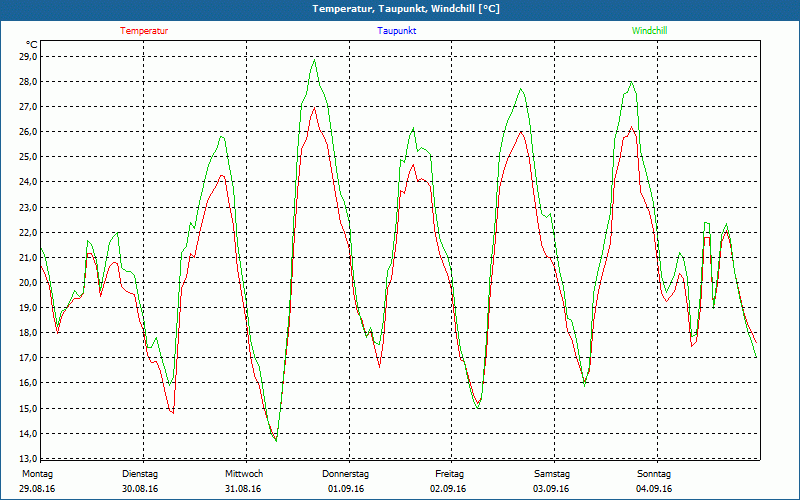
Task: Click the chart title 'Temperatur, Taupunkt, Windchill [°C]'
Action: click(406, 9)
